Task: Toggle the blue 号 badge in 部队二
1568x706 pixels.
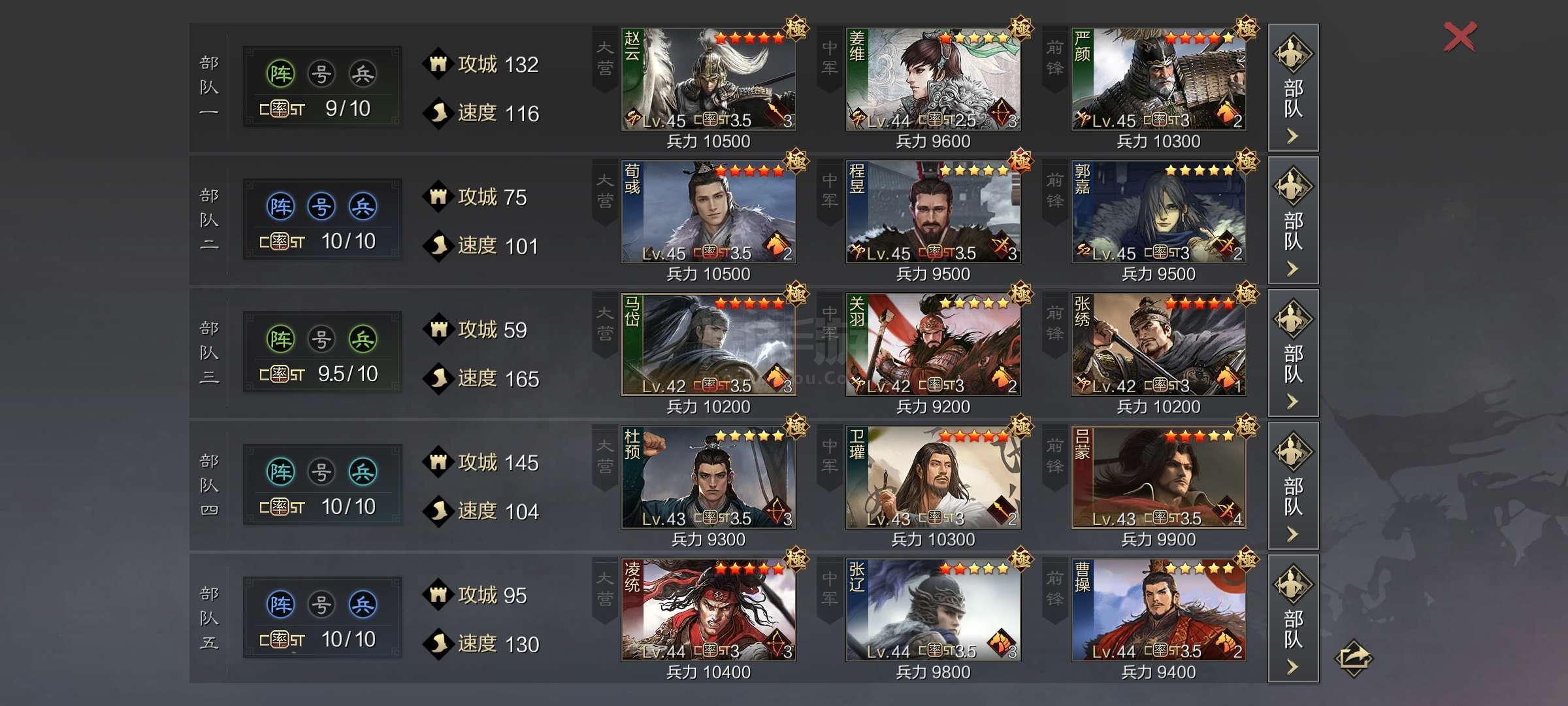Action: click(321, 207)
